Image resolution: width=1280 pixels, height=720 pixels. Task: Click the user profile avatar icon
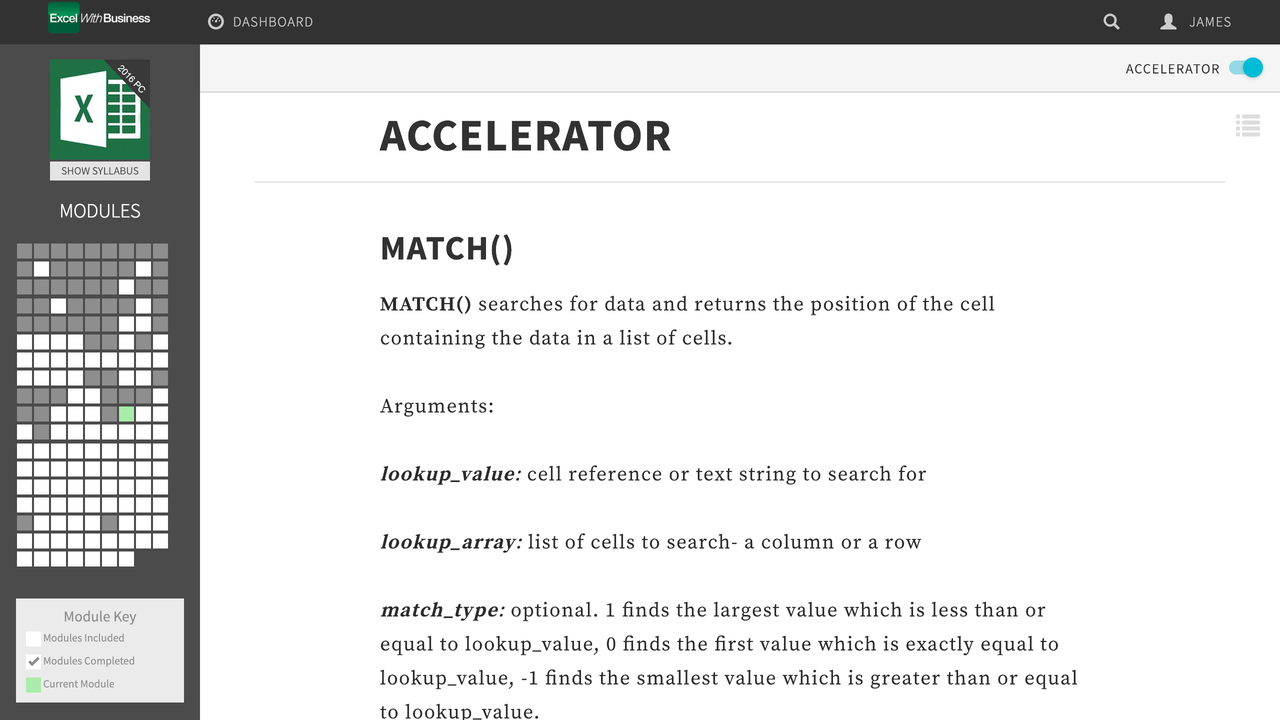click(x=1168, y=21)
